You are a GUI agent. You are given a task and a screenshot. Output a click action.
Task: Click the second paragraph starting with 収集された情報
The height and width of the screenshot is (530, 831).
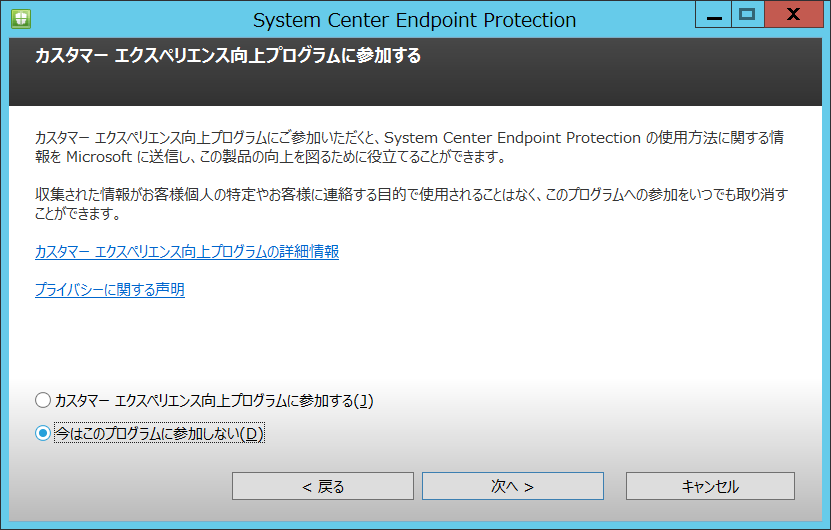pyautogui.click(x=411, y=204)
